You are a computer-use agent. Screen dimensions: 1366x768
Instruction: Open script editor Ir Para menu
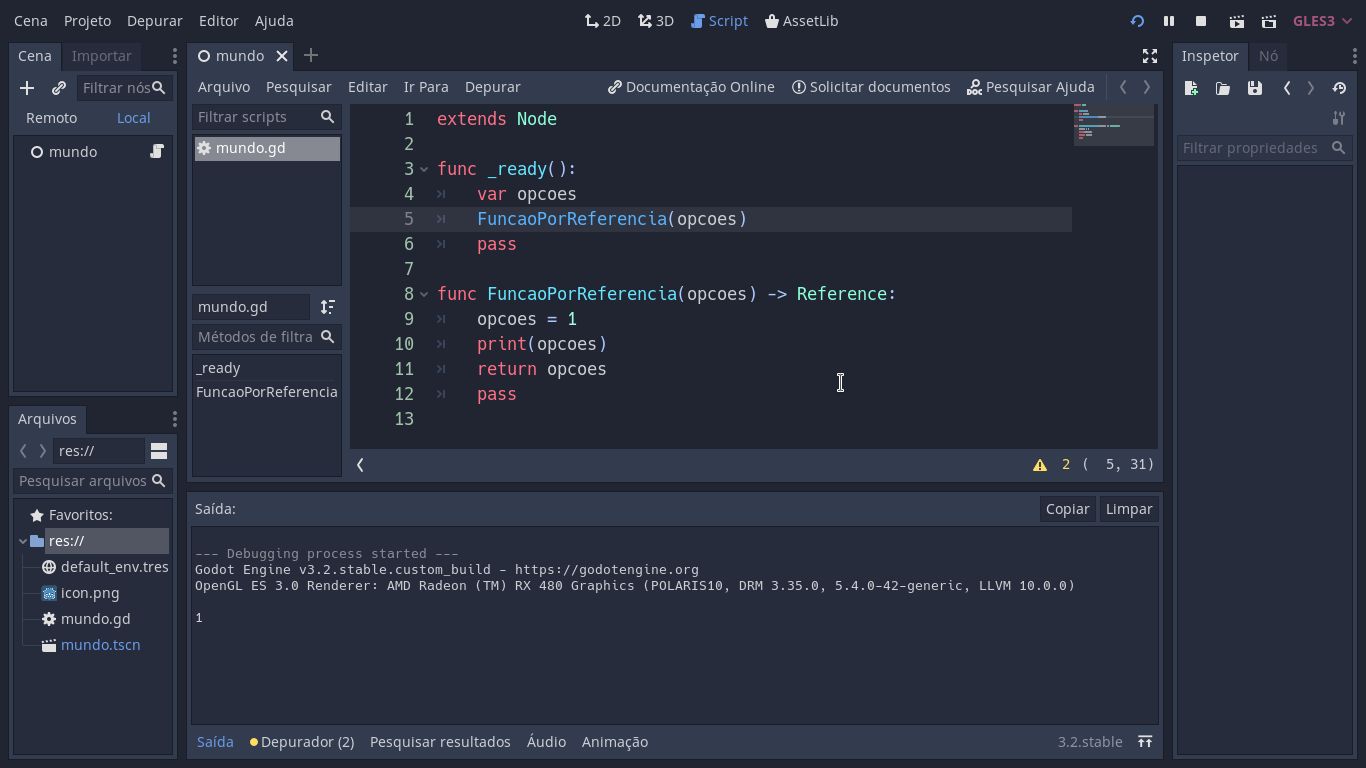click(426, 87)
